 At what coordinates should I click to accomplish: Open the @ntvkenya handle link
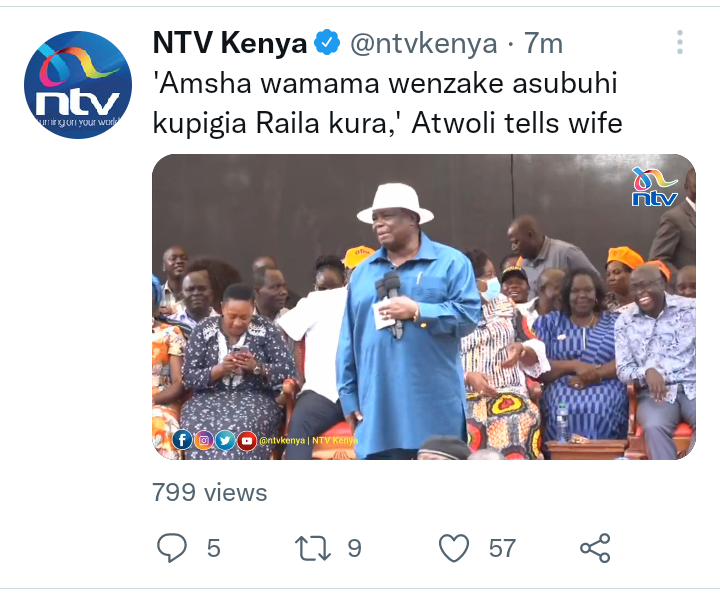click(423, 44)
